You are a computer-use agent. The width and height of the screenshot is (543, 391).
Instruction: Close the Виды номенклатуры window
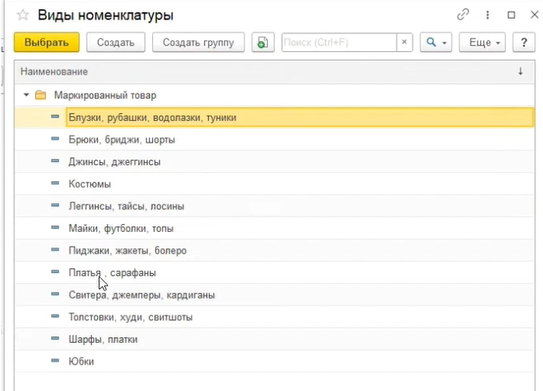pos(534,15)
